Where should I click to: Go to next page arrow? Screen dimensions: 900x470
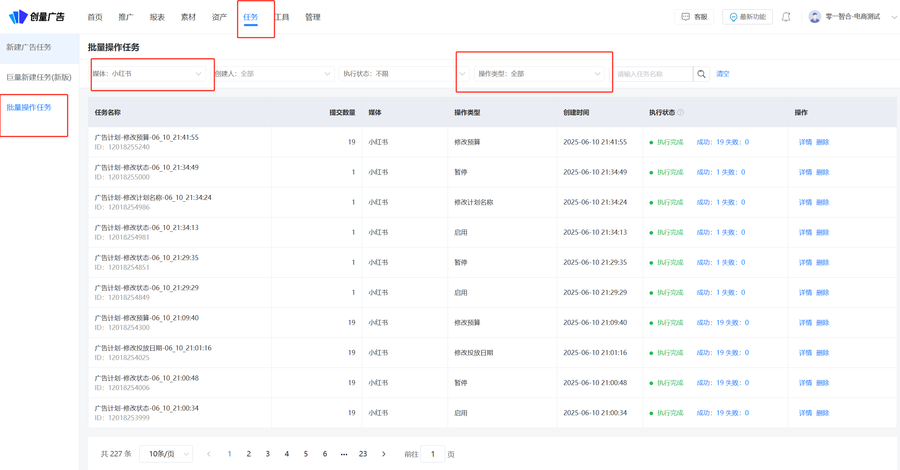point(384,454)
